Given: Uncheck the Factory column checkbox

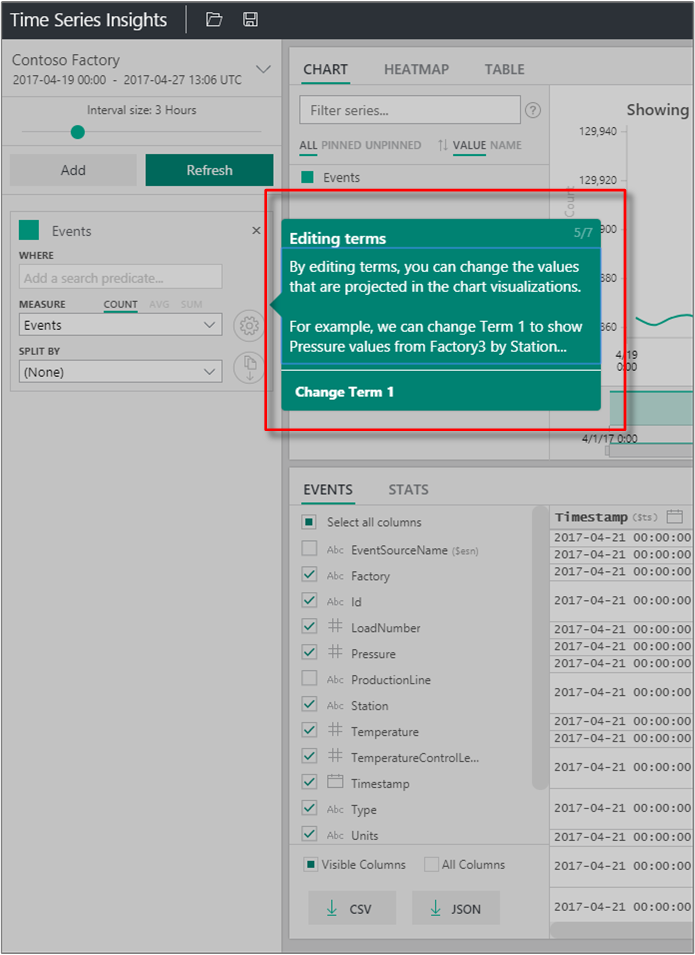Looking at the screenshot, I should tap(309, 574).
